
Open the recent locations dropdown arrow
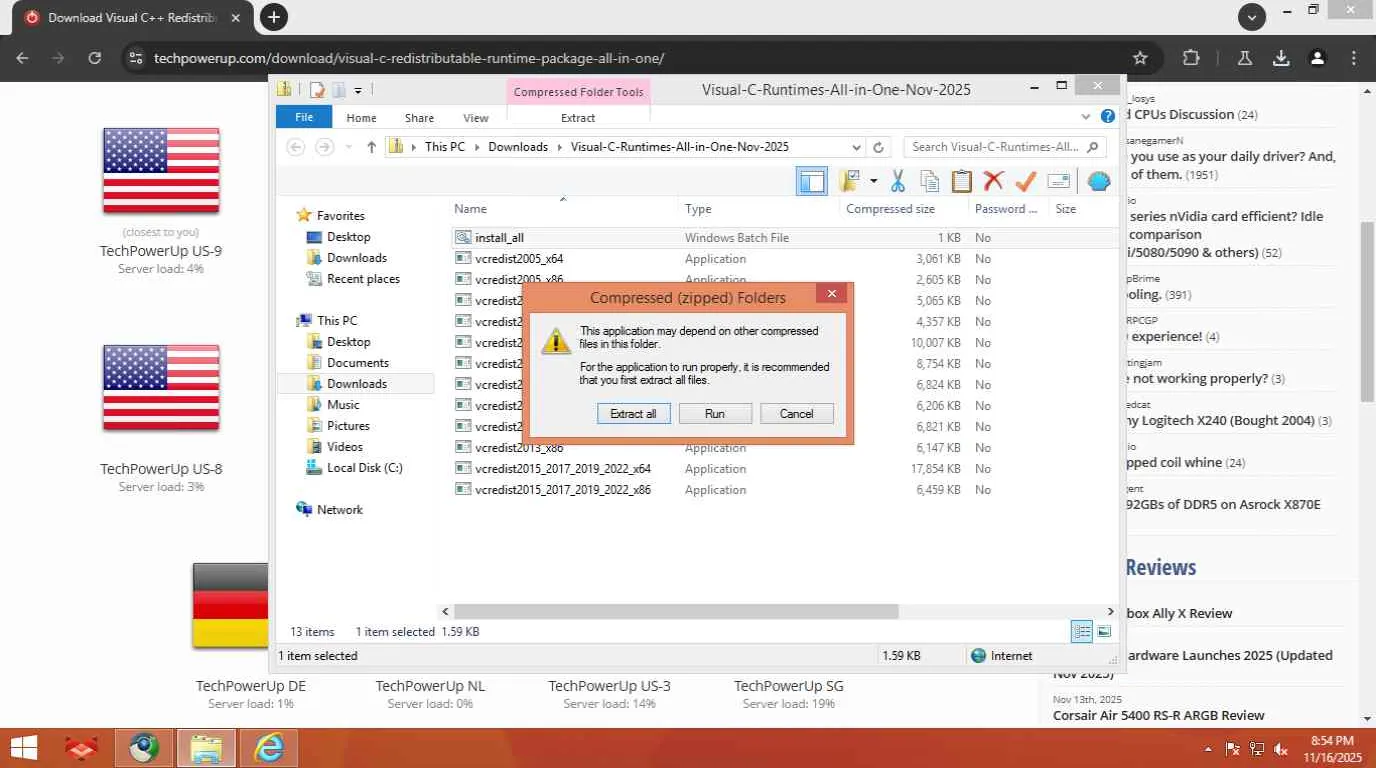(x=348, y=147)
